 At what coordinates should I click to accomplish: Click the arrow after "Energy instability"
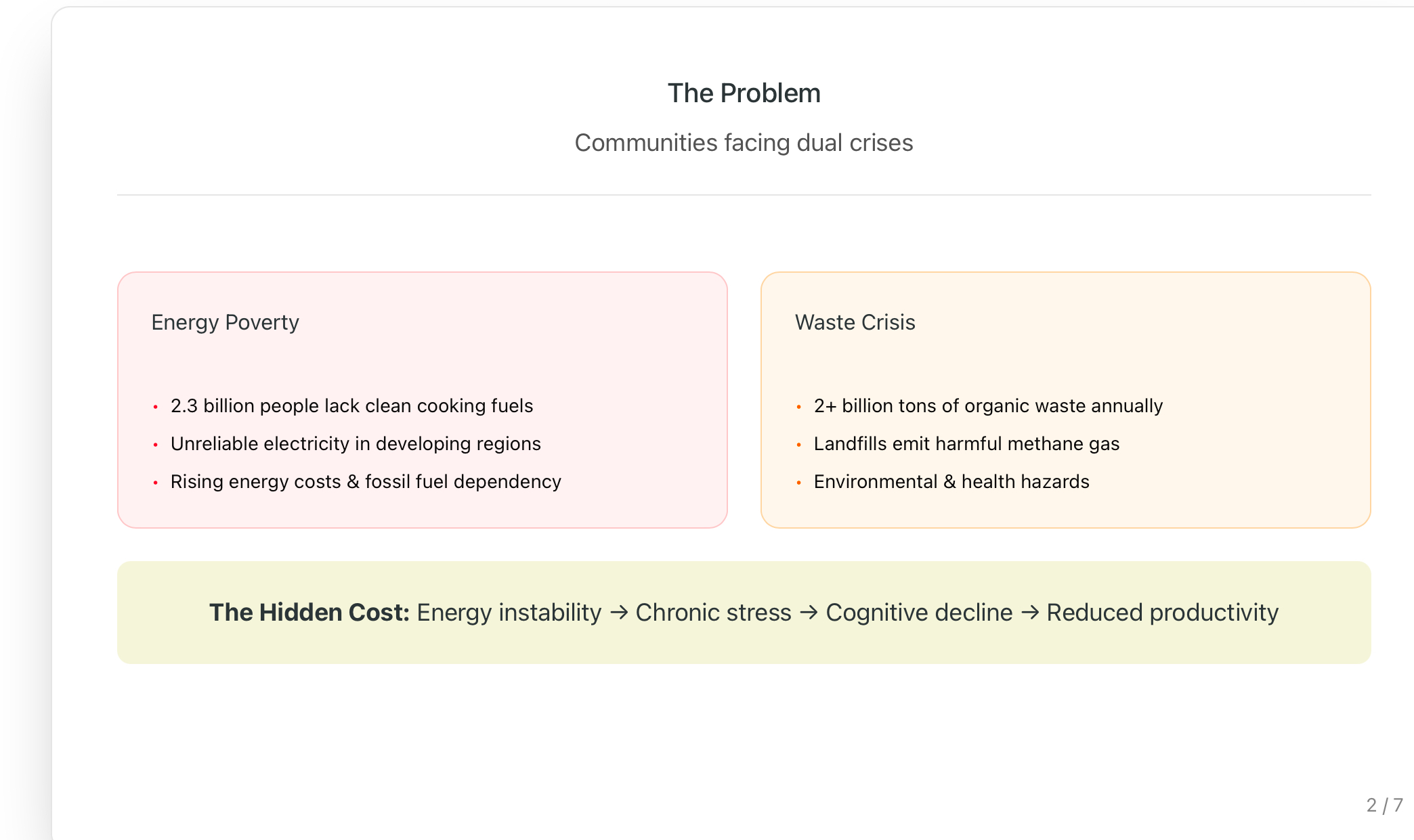point(619,613)
